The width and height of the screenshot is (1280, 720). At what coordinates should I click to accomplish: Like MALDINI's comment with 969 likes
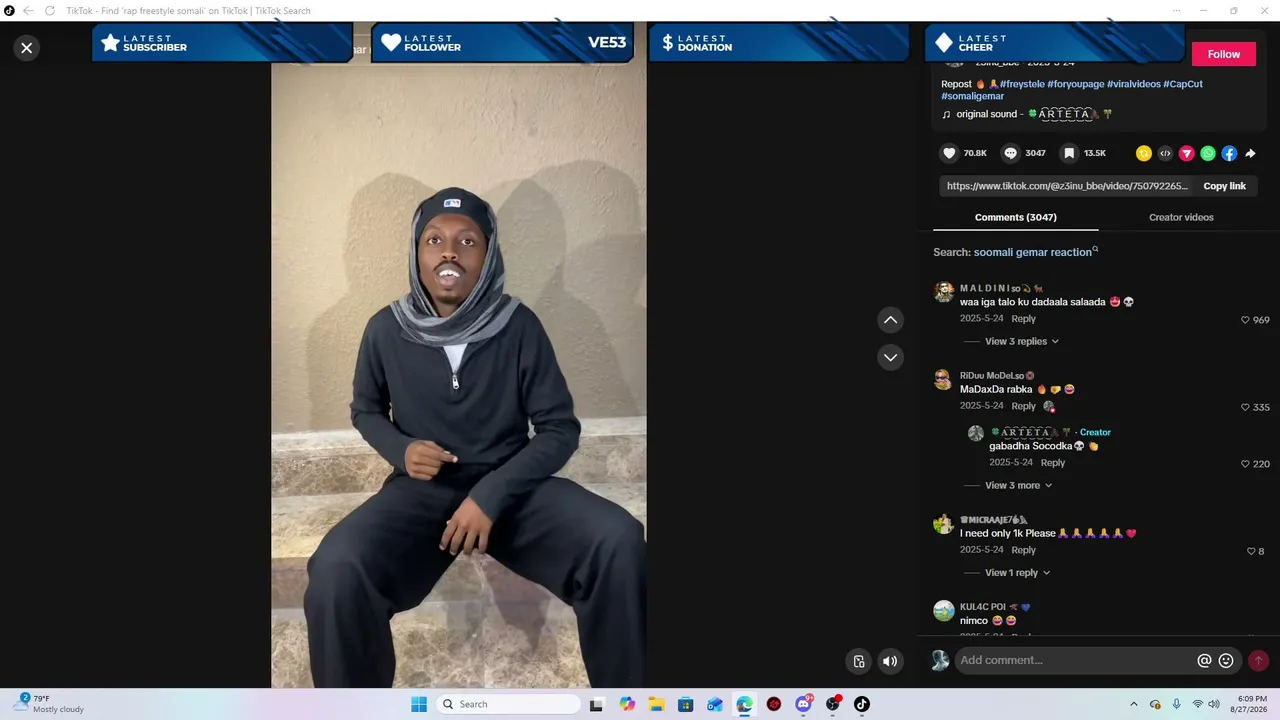coord(1245,320)
